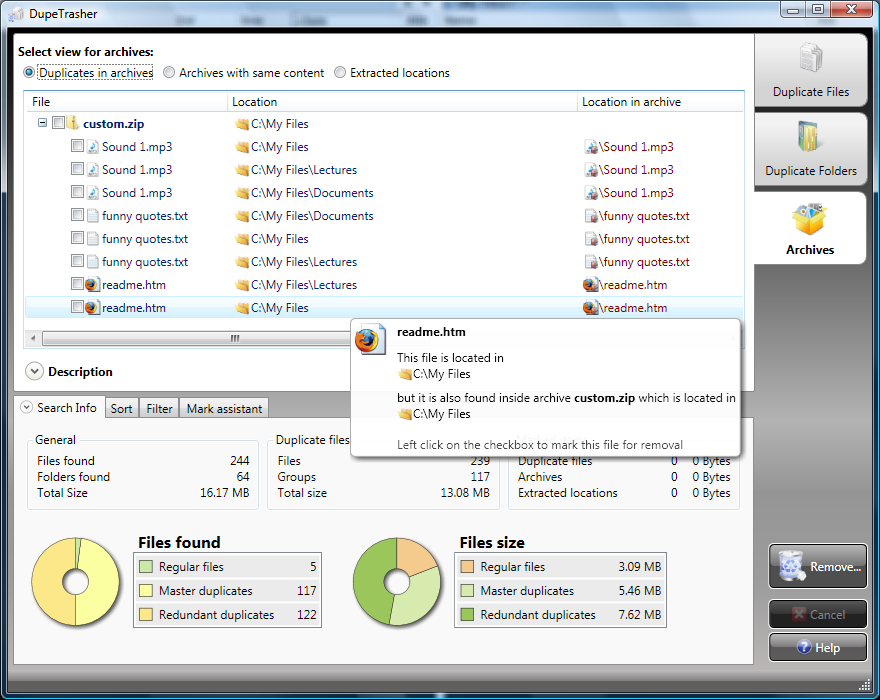The height and width of the screenshot is (700, 880).
Task: Mark Sound 1.mp3 in C:\My Files\Lectures
Action: tap(77, 169)
